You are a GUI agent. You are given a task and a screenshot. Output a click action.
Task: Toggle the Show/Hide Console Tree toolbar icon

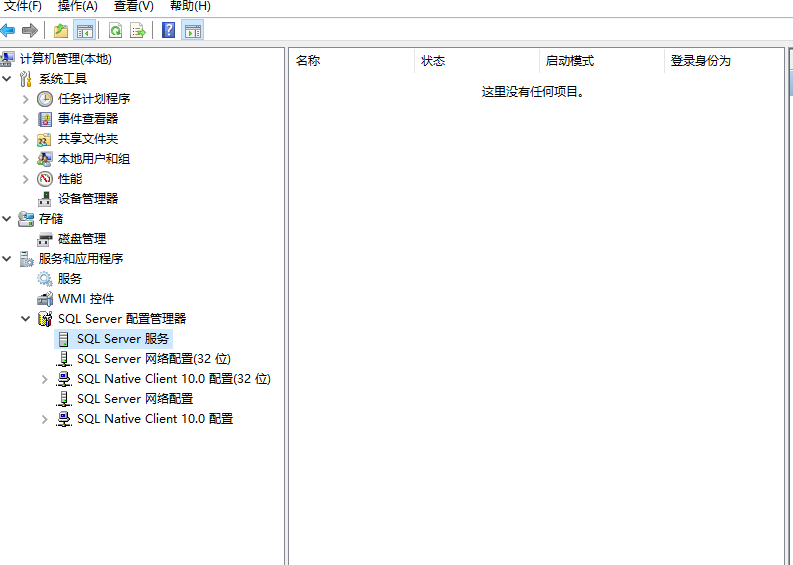pos(84,31)
